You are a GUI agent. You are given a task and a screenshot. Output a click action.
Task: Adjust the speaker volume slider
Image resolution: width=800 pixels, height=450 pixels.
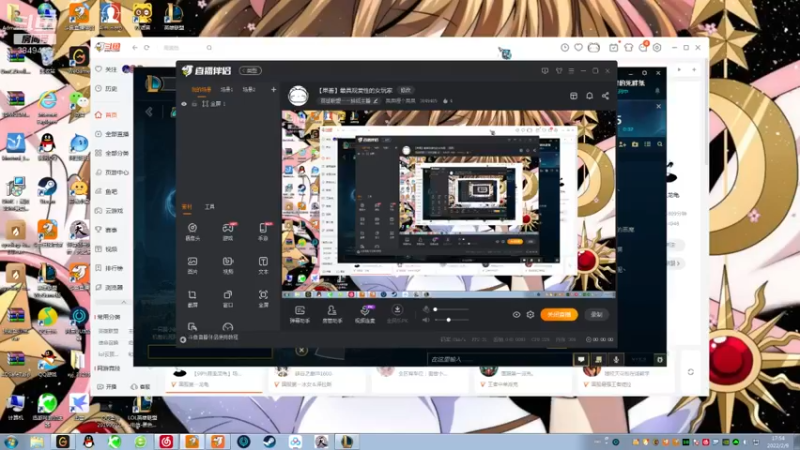pos(451,320)
